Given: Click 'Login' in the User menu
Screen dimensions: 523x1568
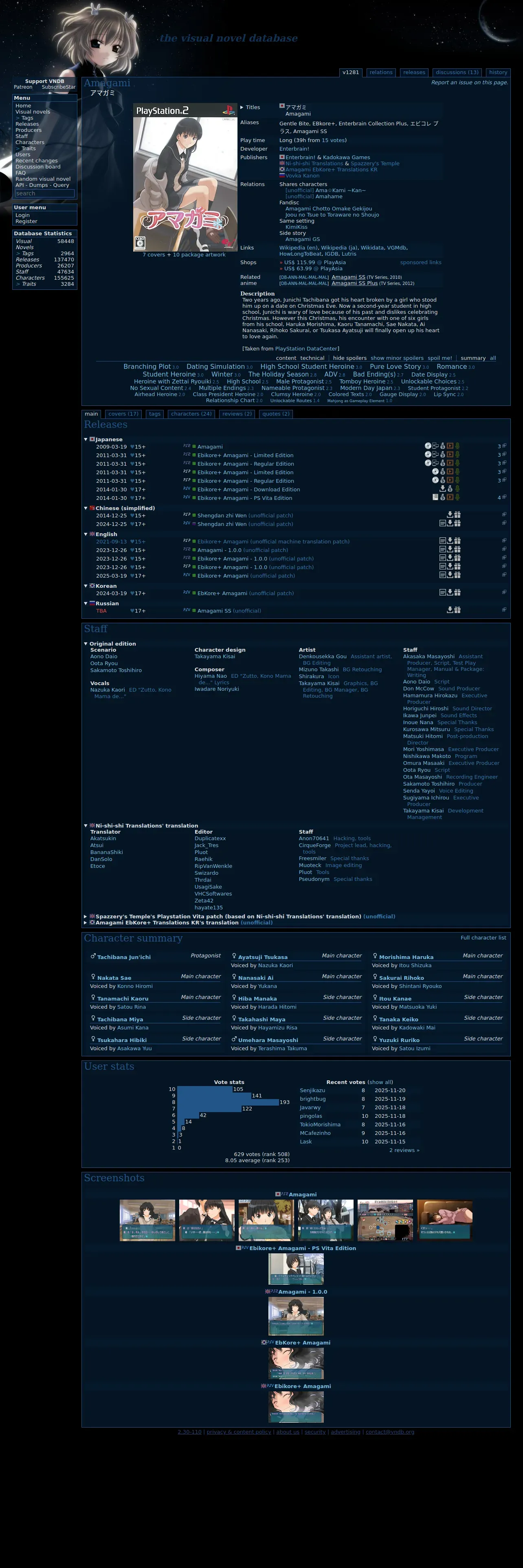Looking at the screenshot, I should (22, 215).
